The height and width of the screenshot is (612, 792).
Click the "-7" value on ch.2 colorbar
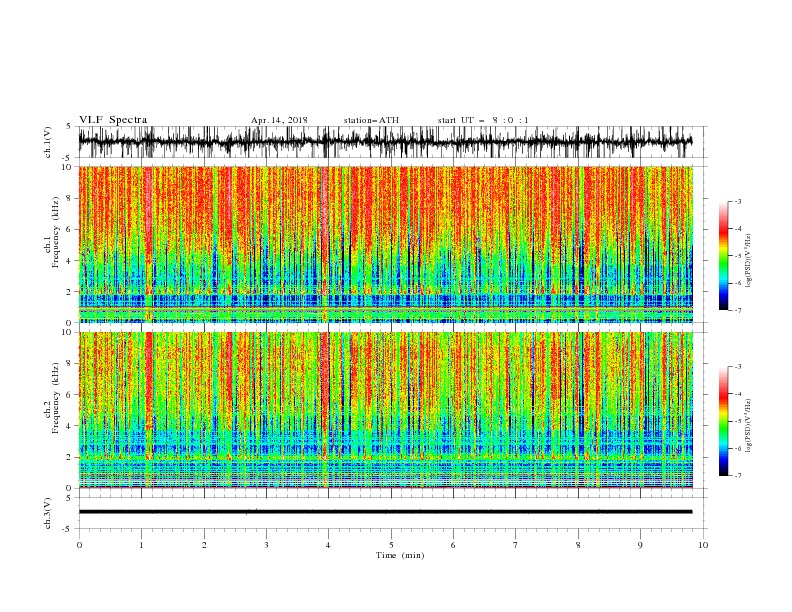[x=738, y=475]
